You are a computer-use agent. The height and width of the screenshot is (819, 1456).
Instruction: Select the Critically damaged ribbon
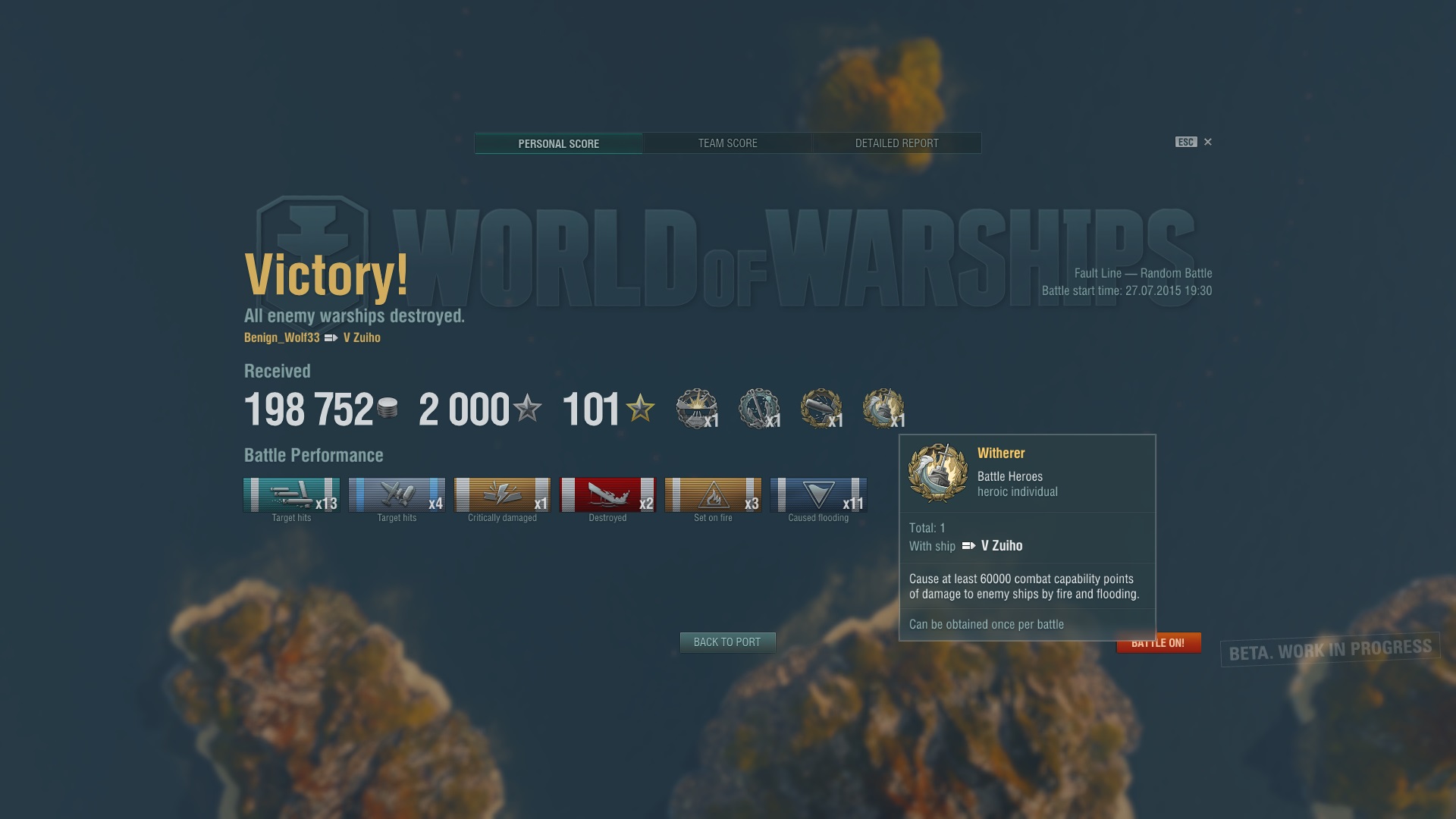pyautogui.click(x=502, y=495)
